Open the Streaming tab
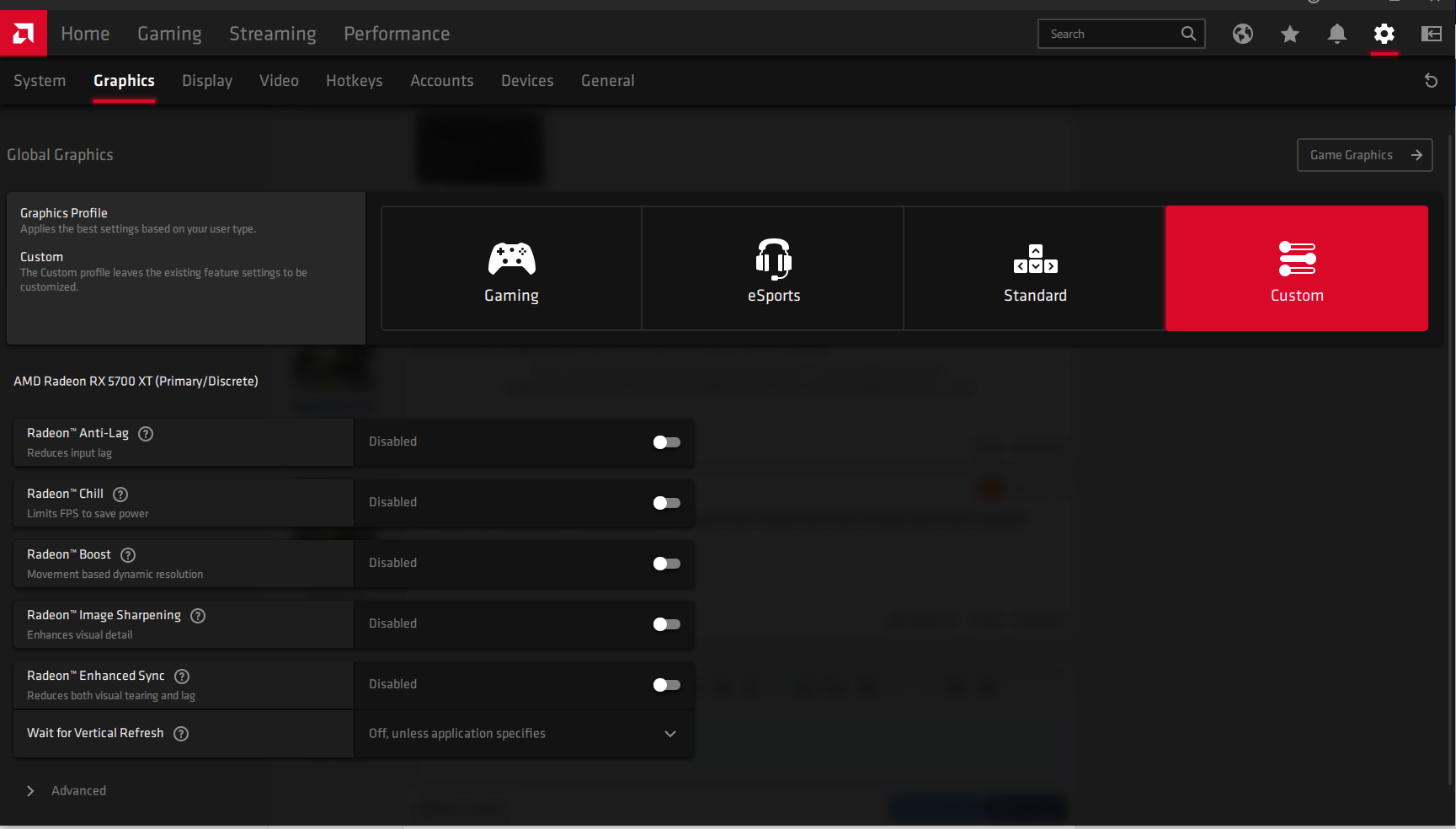The width and height of the screenshot is (1456, 829). click(x=273, y=34)
